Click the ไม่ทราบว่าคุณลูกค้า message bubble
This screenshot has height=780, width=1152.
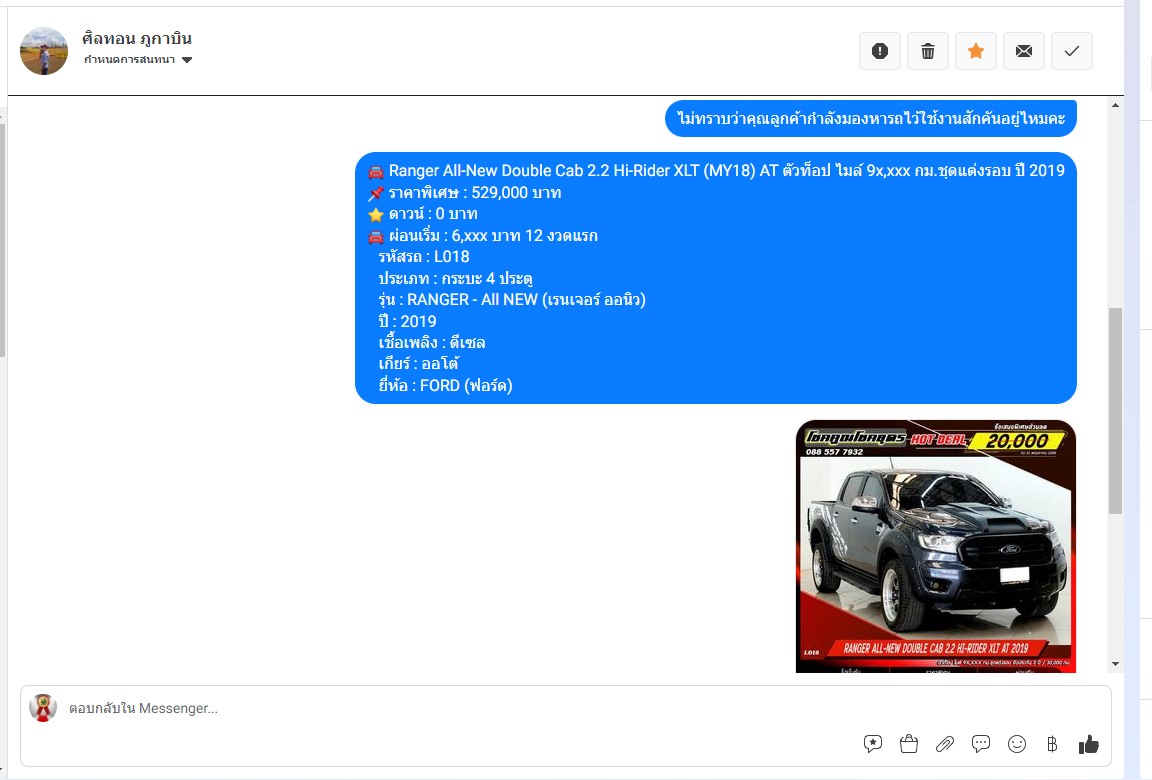click(x=871, y=118)
